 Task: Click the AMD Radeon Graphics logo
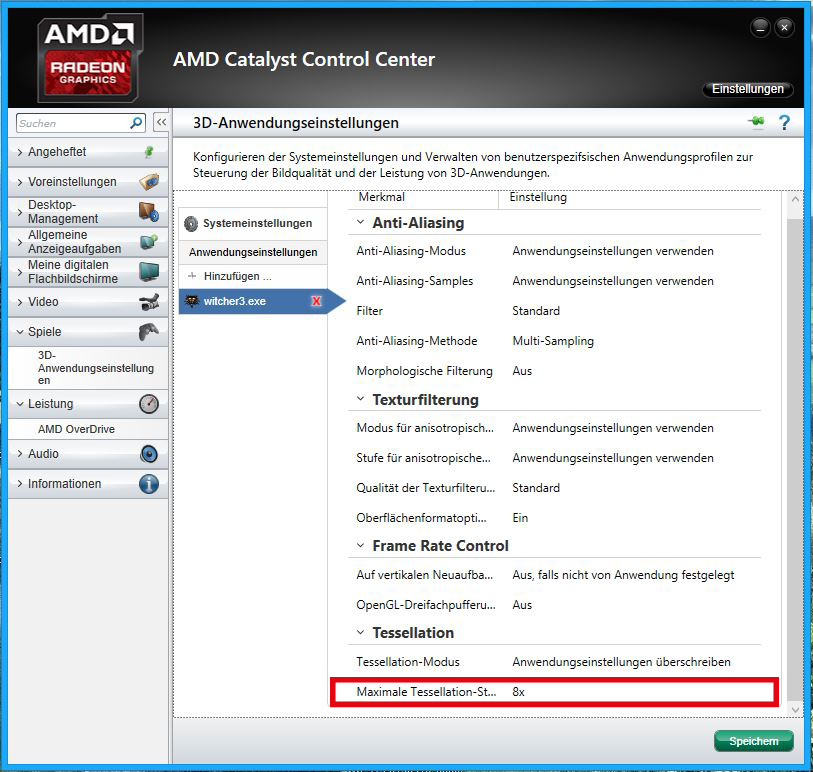point(89,58)
